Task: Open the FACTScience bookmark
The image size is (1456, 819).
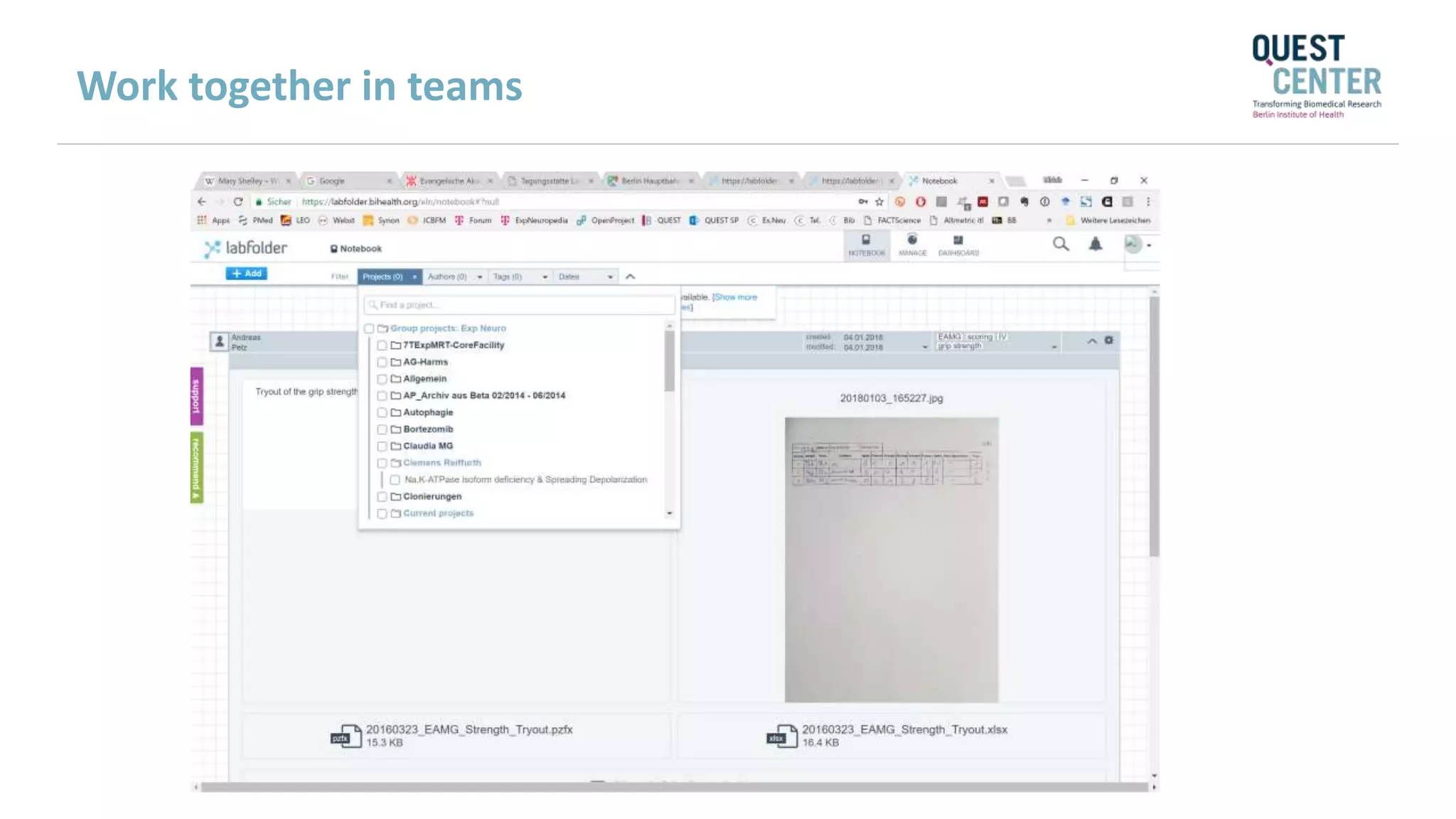Action: (892, 220)
